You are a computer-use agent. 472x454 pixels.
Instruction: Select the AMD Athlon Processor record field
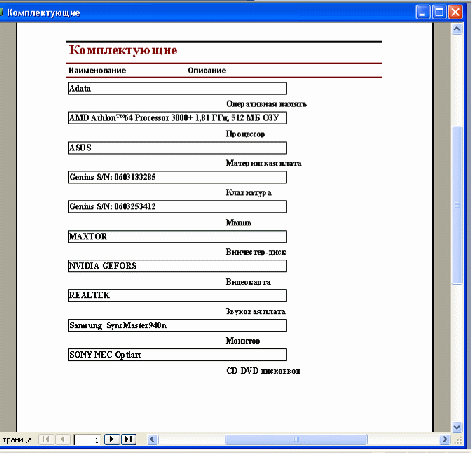177,118
